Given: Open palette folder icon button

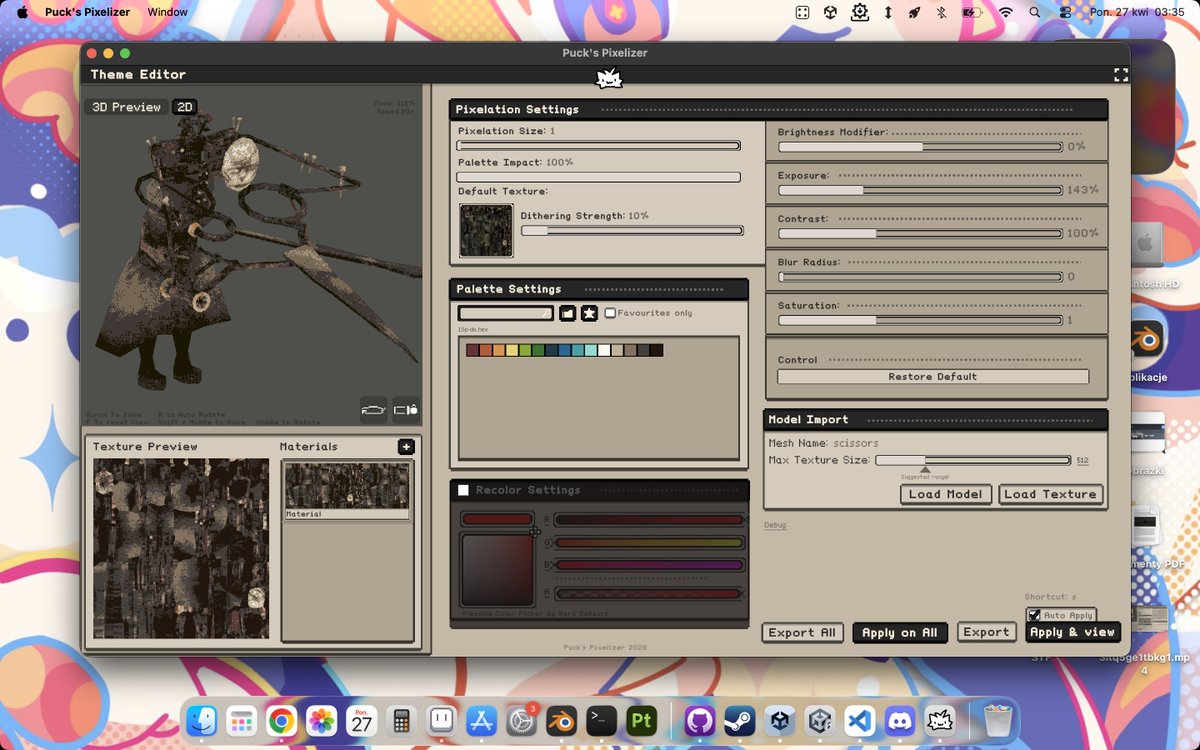Looking at the screenshot, I should tap(567, 313).
